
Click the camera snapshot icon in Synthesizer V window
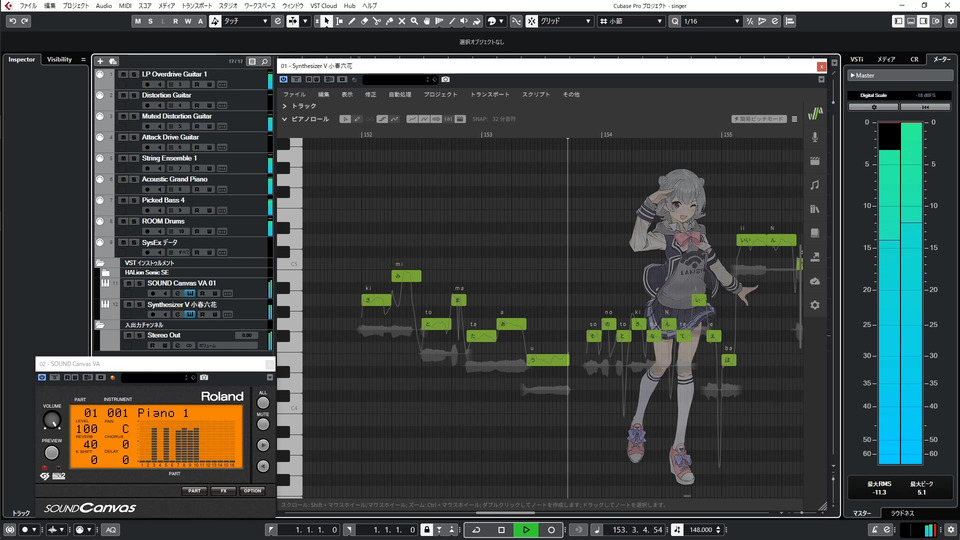[x=445, y=80]
